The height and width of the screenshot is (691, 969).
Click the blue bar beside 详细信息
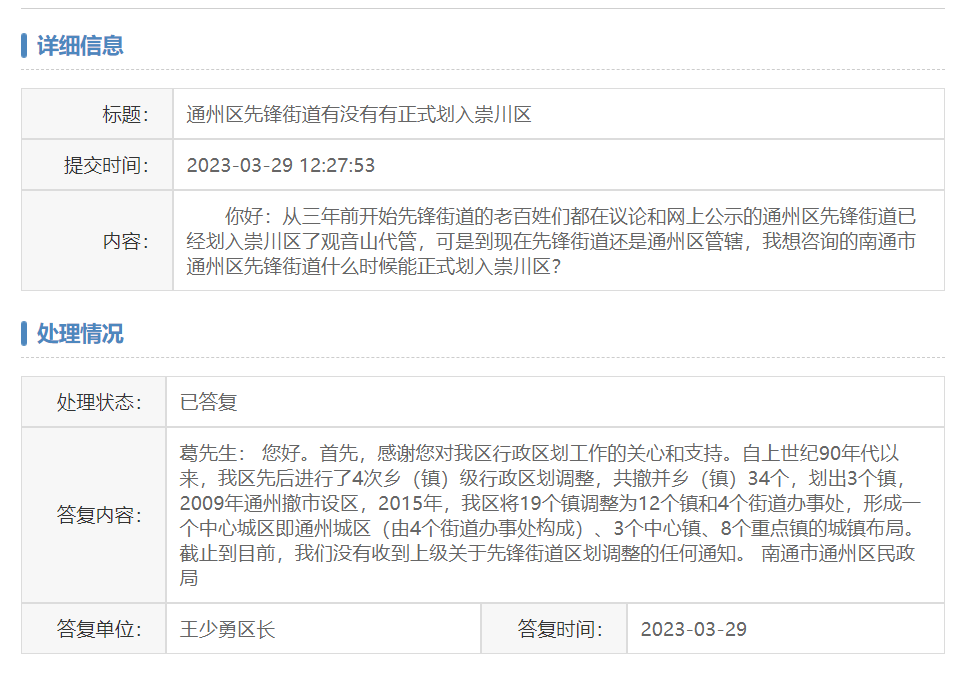[24, 46]
